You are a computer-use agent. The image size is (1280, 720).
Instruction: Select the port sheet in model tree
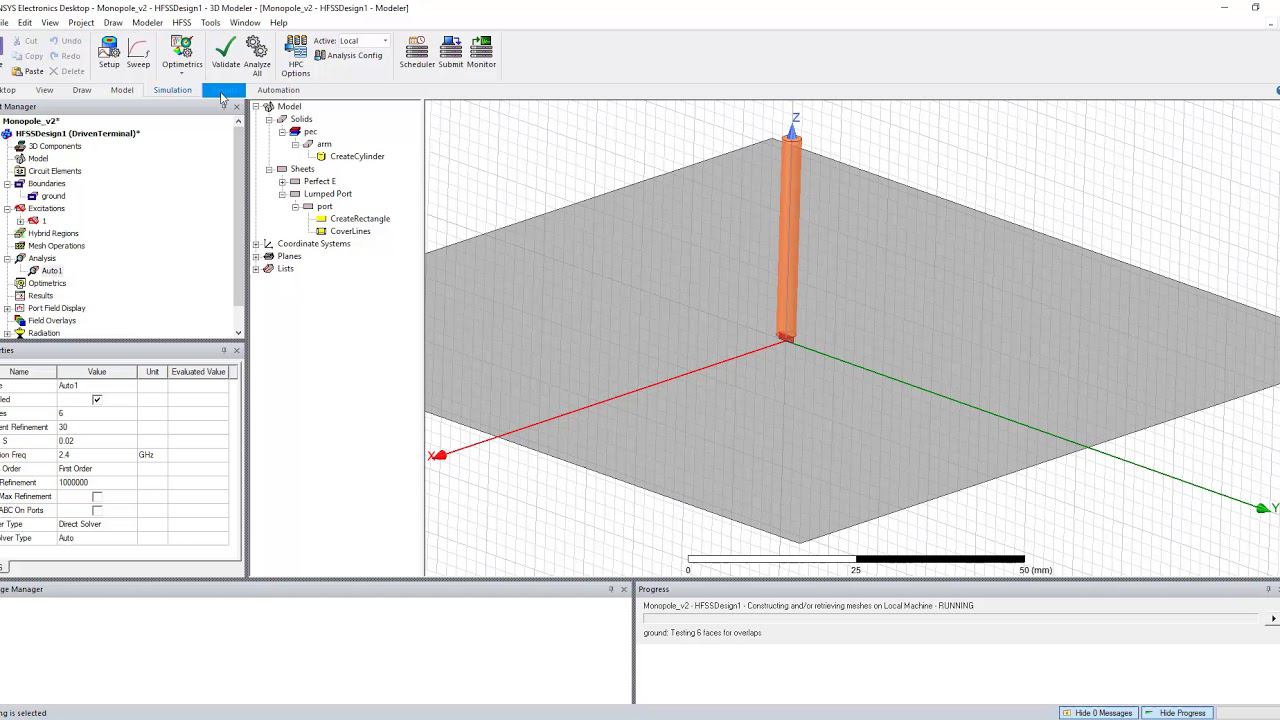325,206
